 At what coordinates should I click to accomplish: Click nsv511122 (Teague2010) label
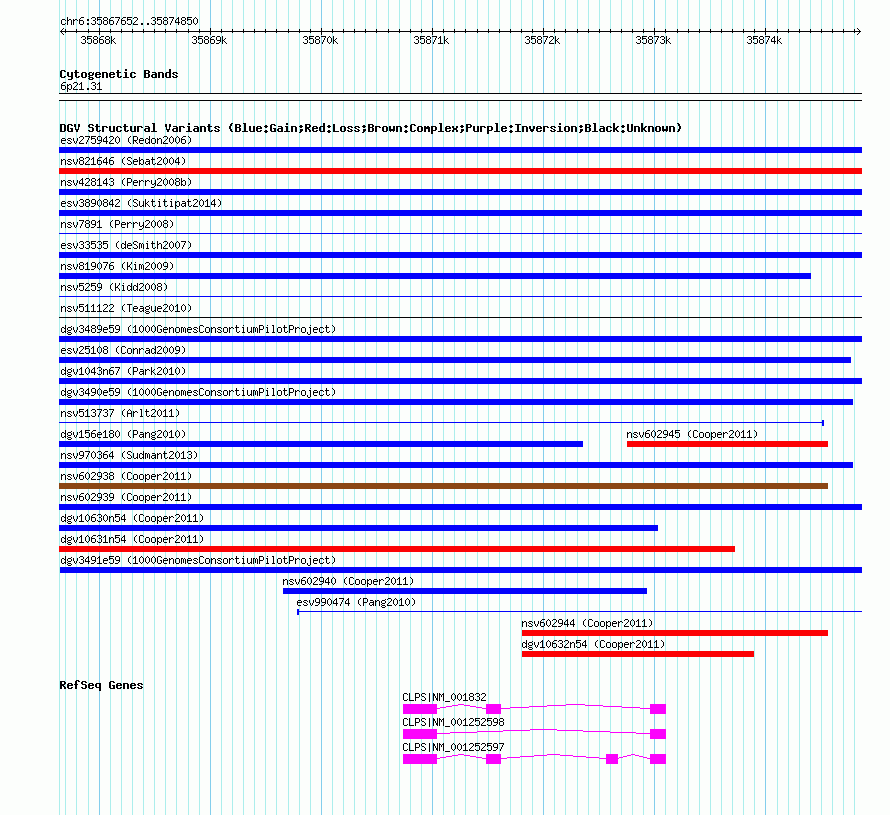tap(126, 308)
